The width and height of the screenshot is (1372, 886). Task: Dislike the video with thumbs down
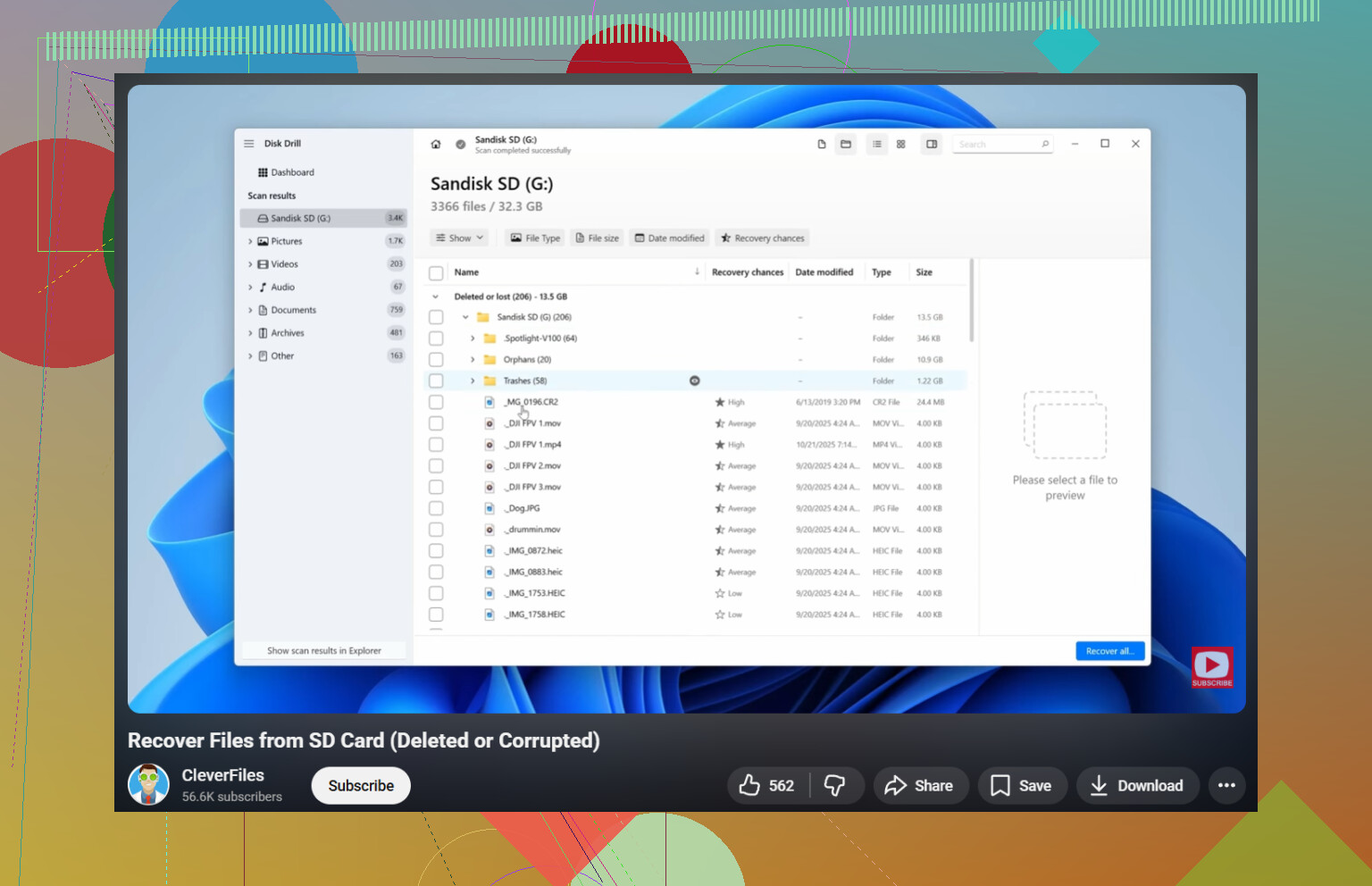coord(835,786)
